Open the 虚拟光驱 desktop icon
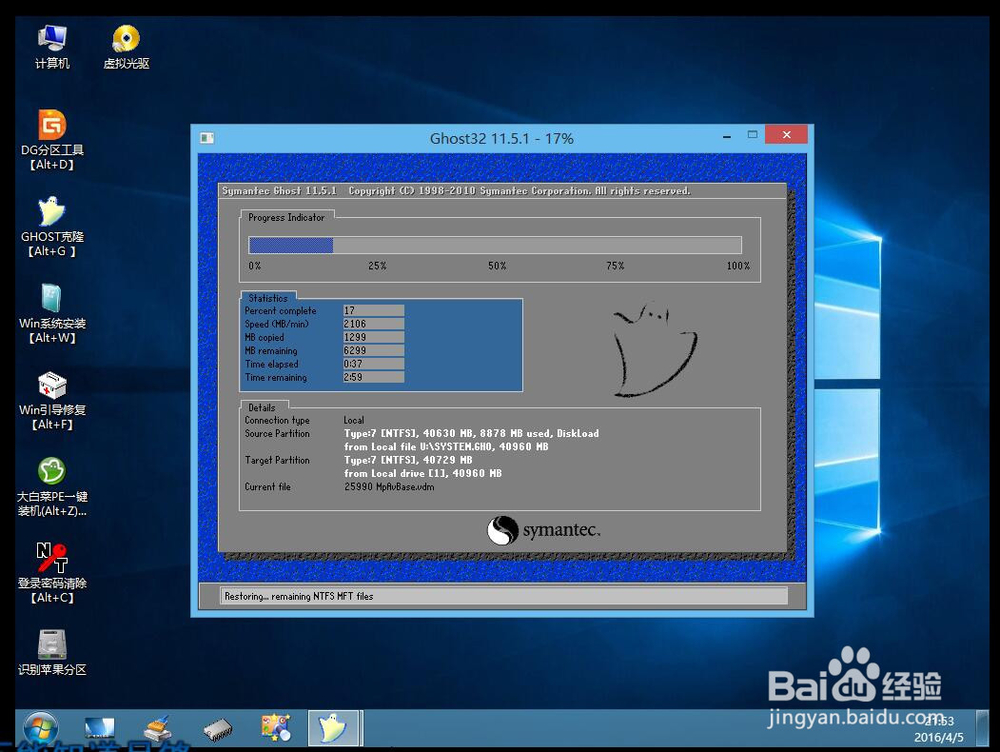This screenshot has width=1000, height=752. (126, 47)
